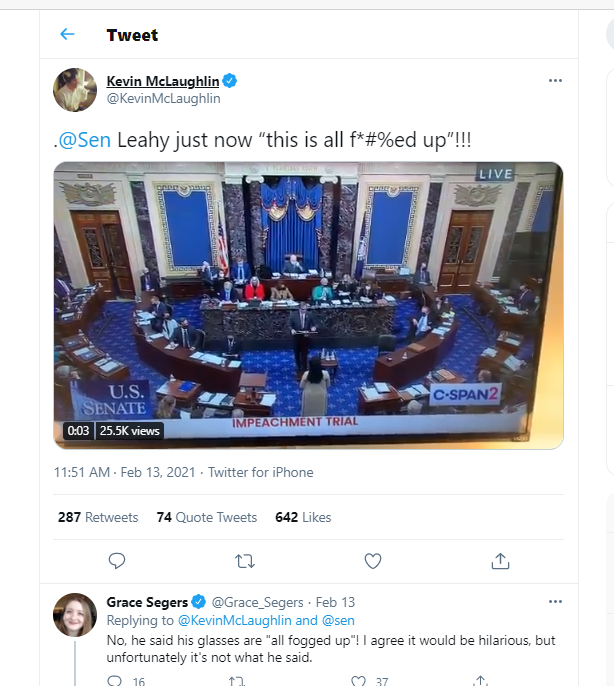The image size is (614, 686).
Task: Like Grace Segers' reply with the heart icon
Action: (358, 680)
